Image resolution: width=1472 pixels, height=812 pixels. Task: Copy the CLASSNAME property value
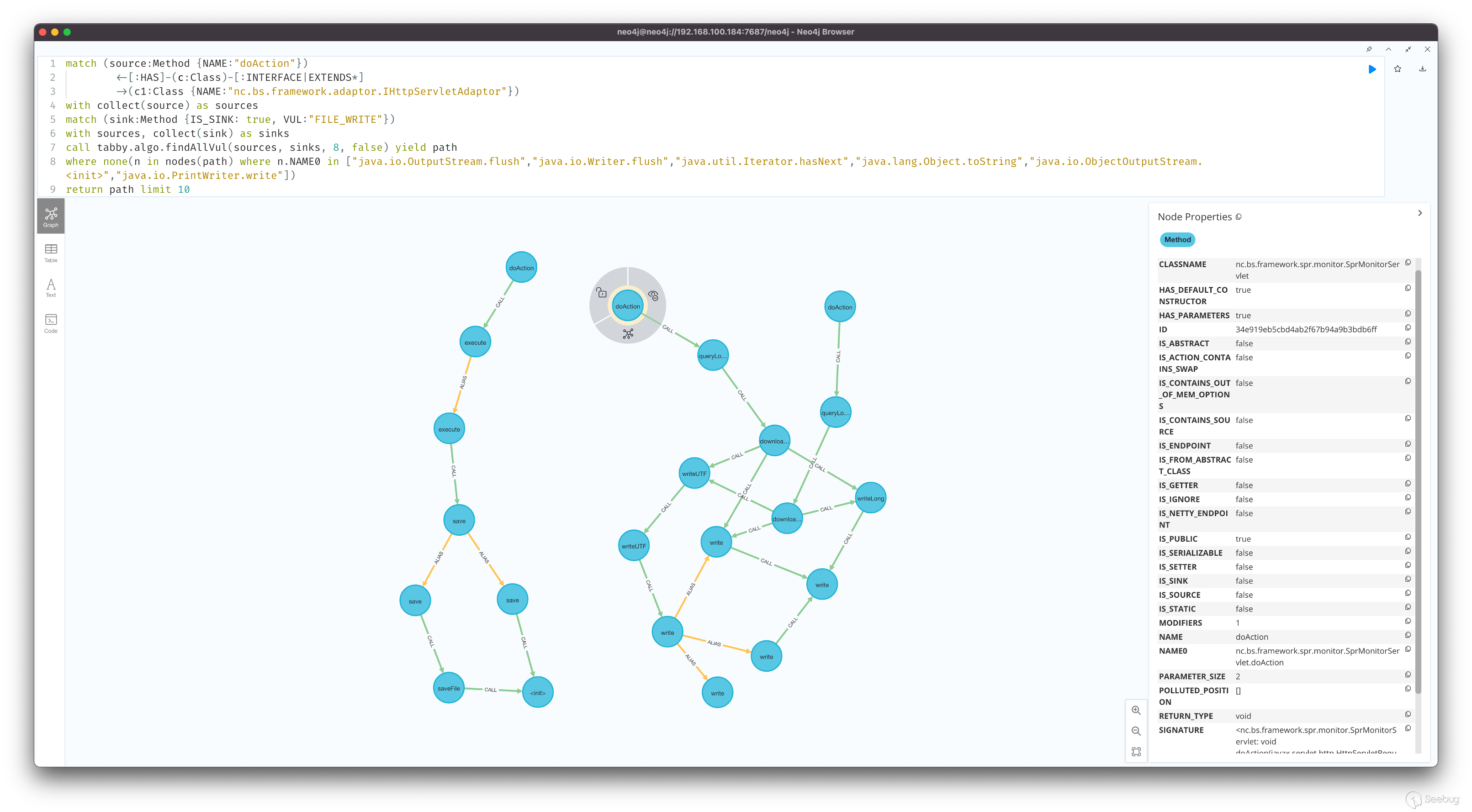coord(1408,263)
